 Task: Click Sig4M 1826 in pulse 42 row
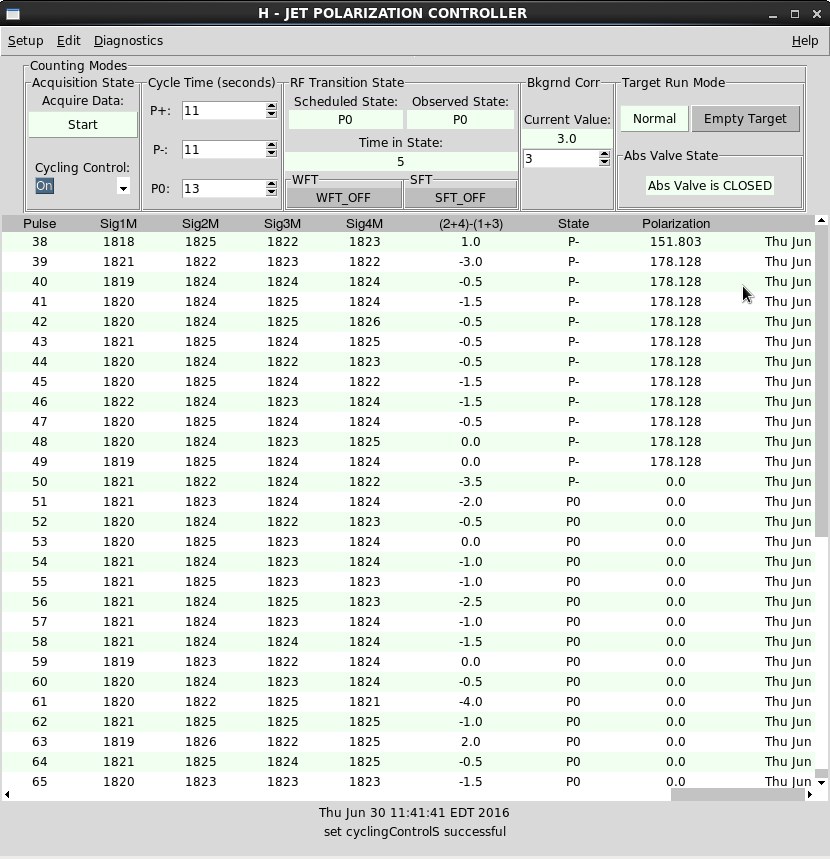364,322
